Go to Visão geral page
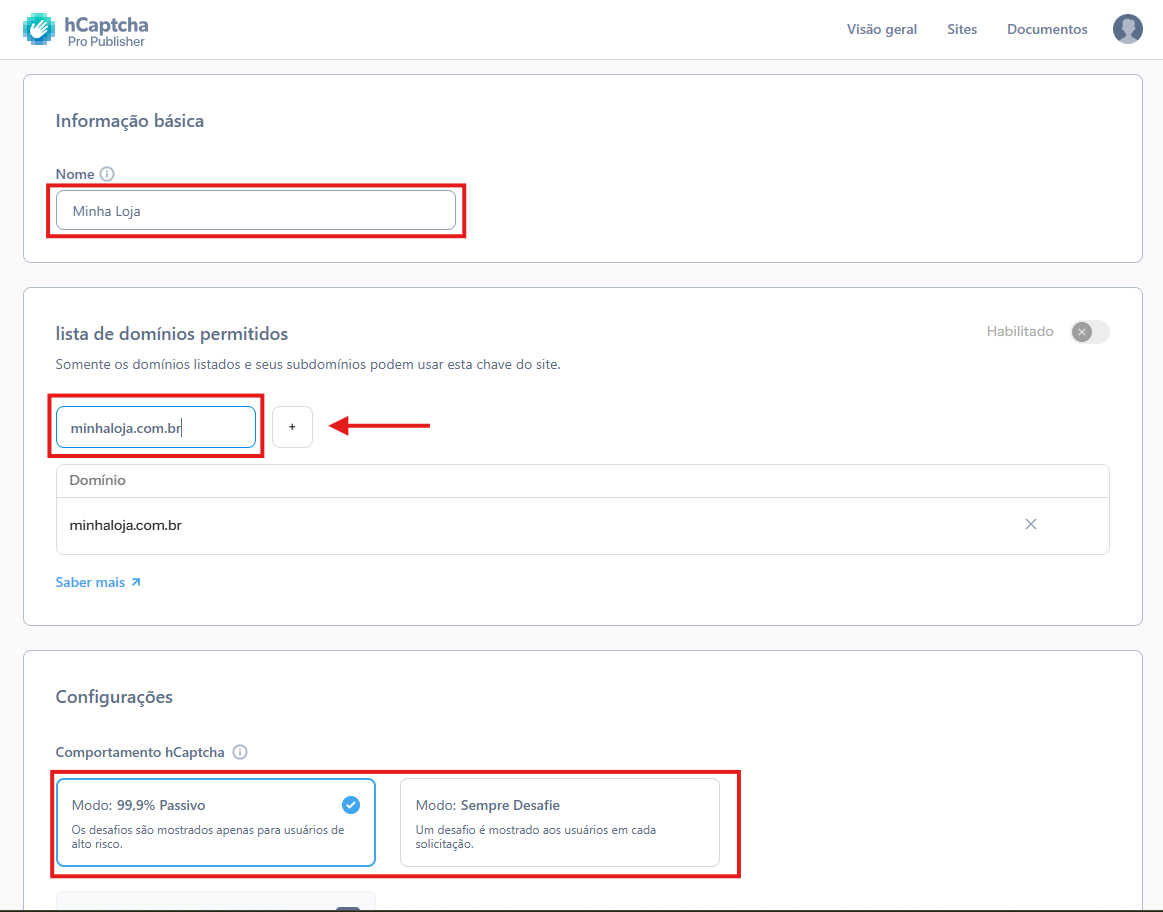1163x912 pixels. click(882, 29)
